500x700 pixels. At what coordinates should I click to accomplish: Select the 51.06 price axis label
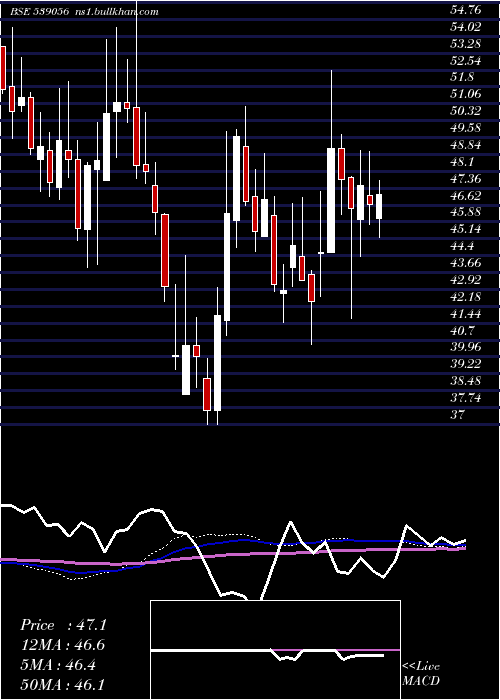pyautogui.click(x=466, y=95)
